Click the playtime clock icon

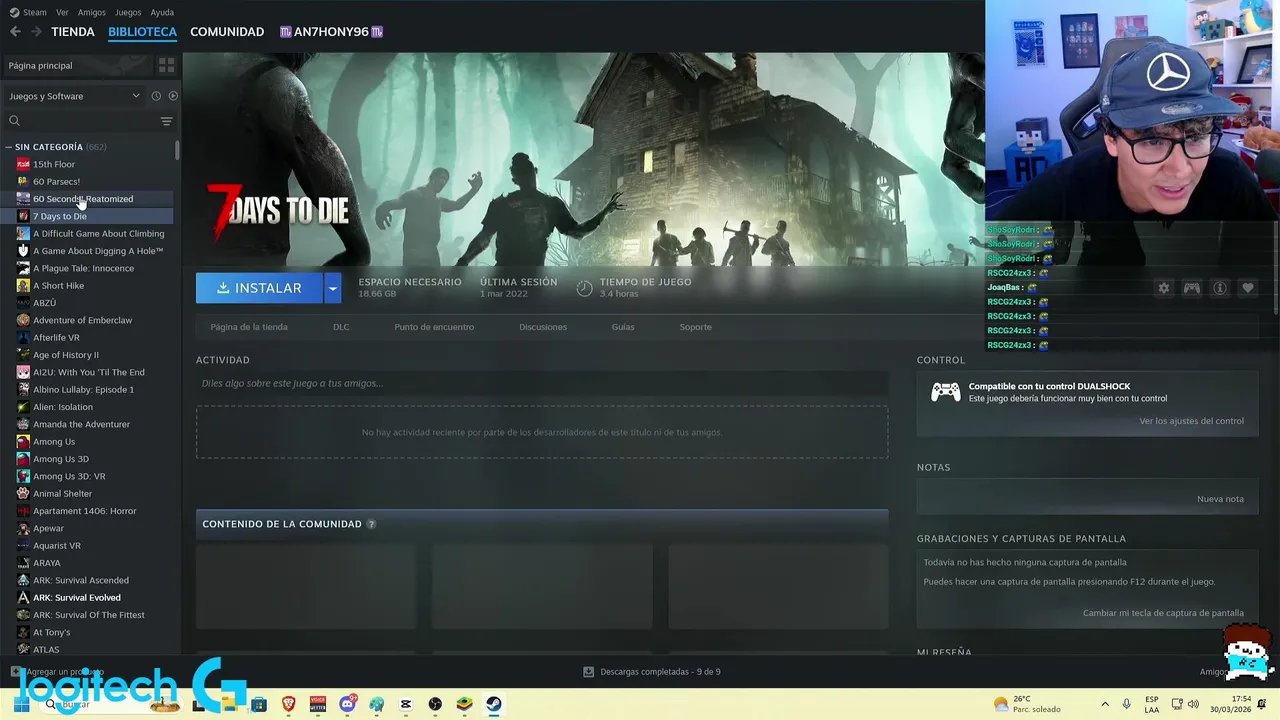pos(585,288)
